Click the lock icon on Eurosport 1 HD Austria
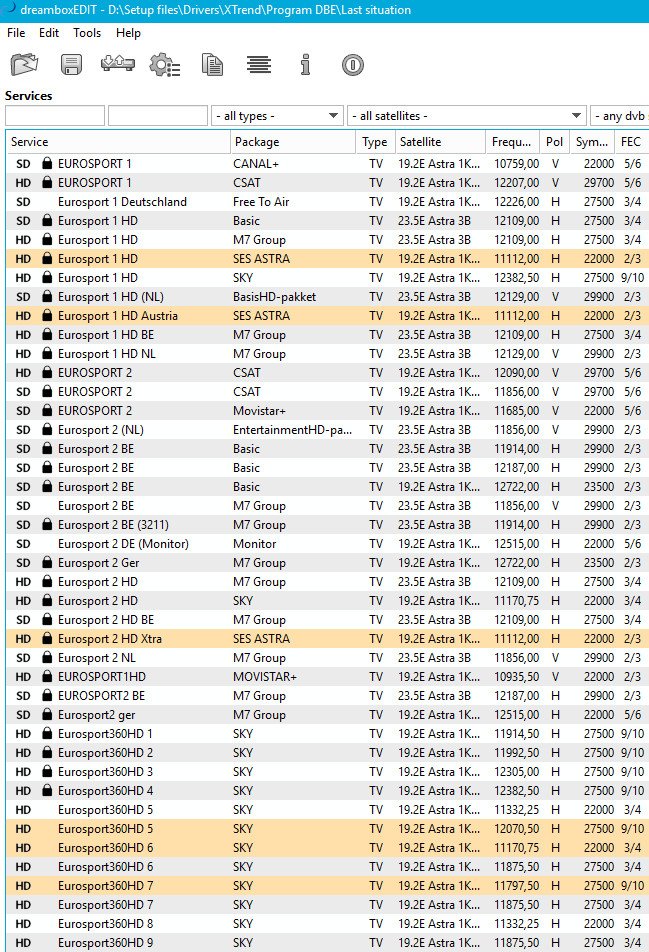The width and height of the screenshot is (649, 952). click(47, 315)
